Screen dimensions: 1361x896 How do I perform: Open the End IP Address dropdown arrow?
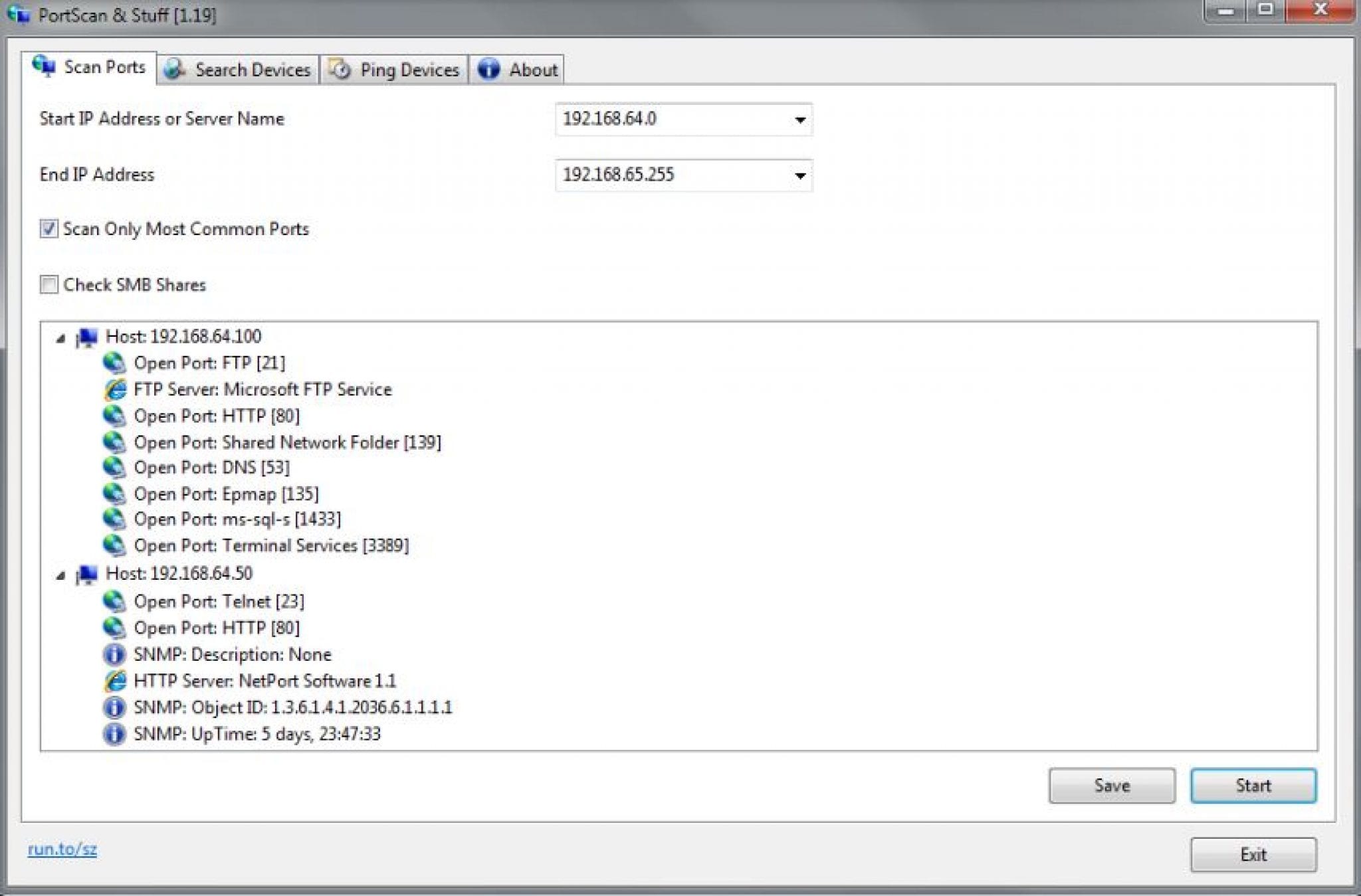(799, 175)
